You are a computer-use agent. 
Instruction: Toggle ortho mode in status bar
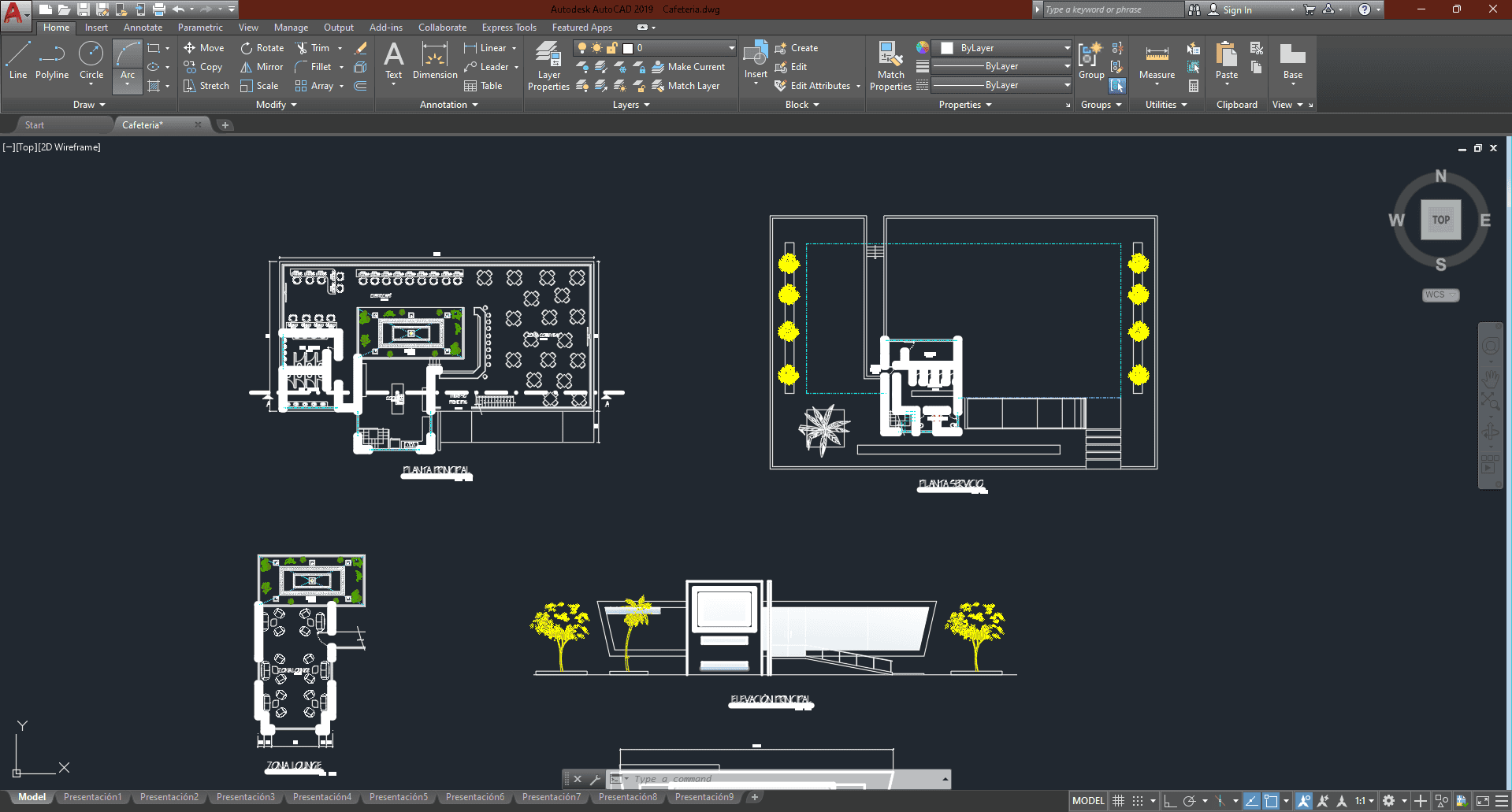click(x=1170, y=801)
